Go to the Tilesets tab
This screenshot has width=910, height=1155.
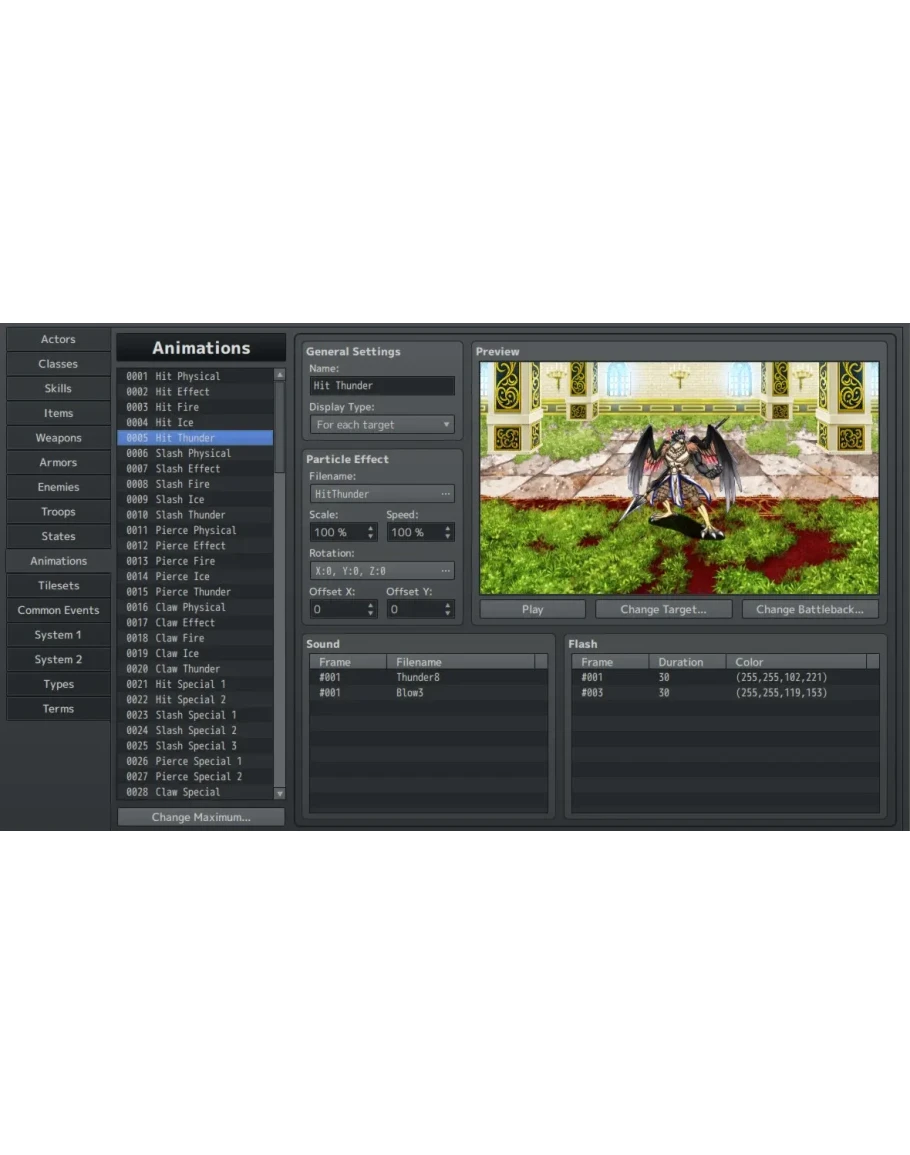pos(58,586)
